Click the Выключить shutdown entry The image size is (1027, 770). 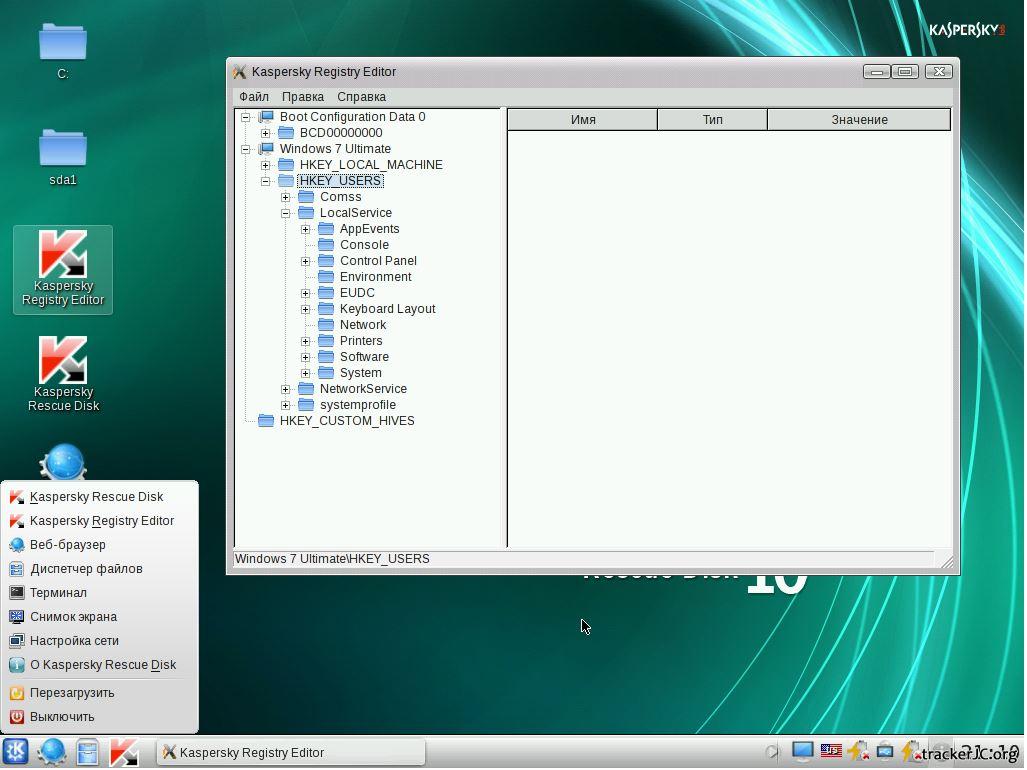pos(62,717)
